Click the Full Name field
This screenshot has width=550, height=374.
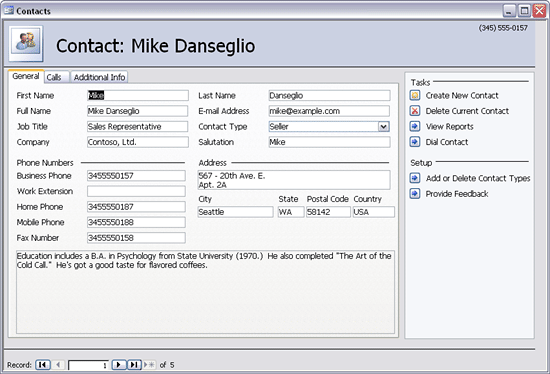pos(138,111)
